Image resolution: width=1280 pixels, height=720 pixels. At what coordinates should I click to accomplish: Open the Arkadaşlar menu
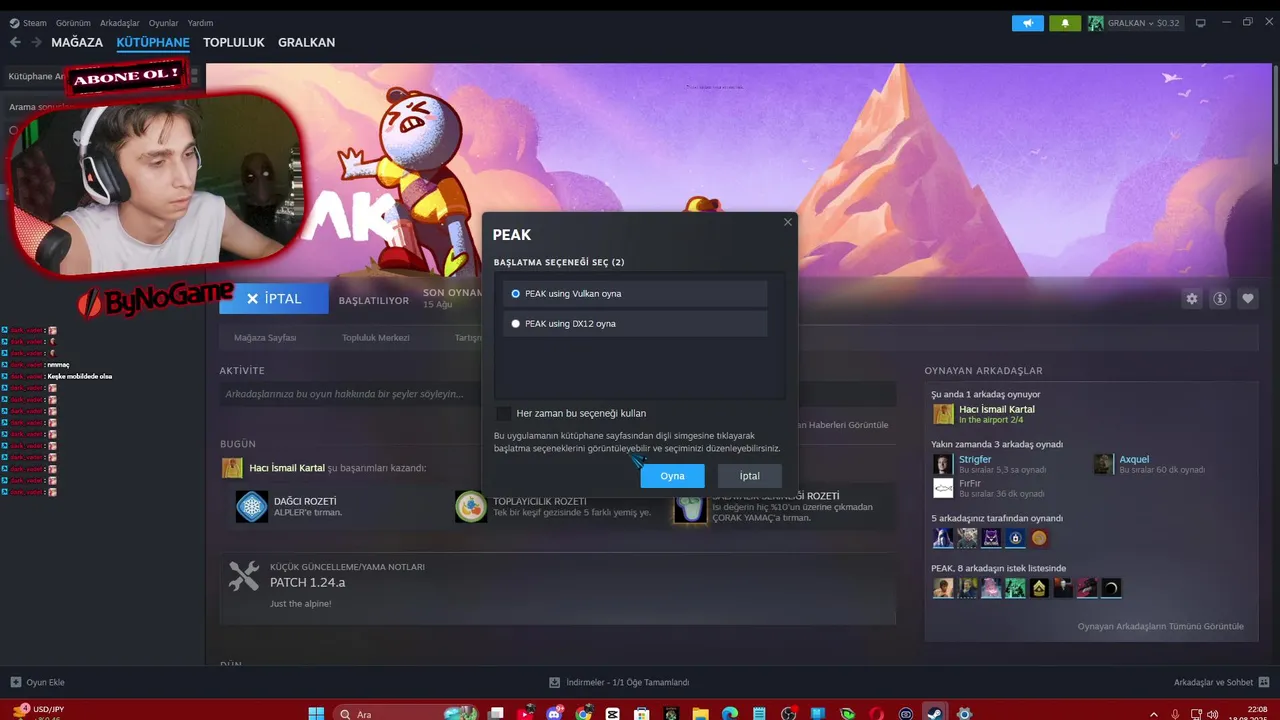(x=120, y=23)
